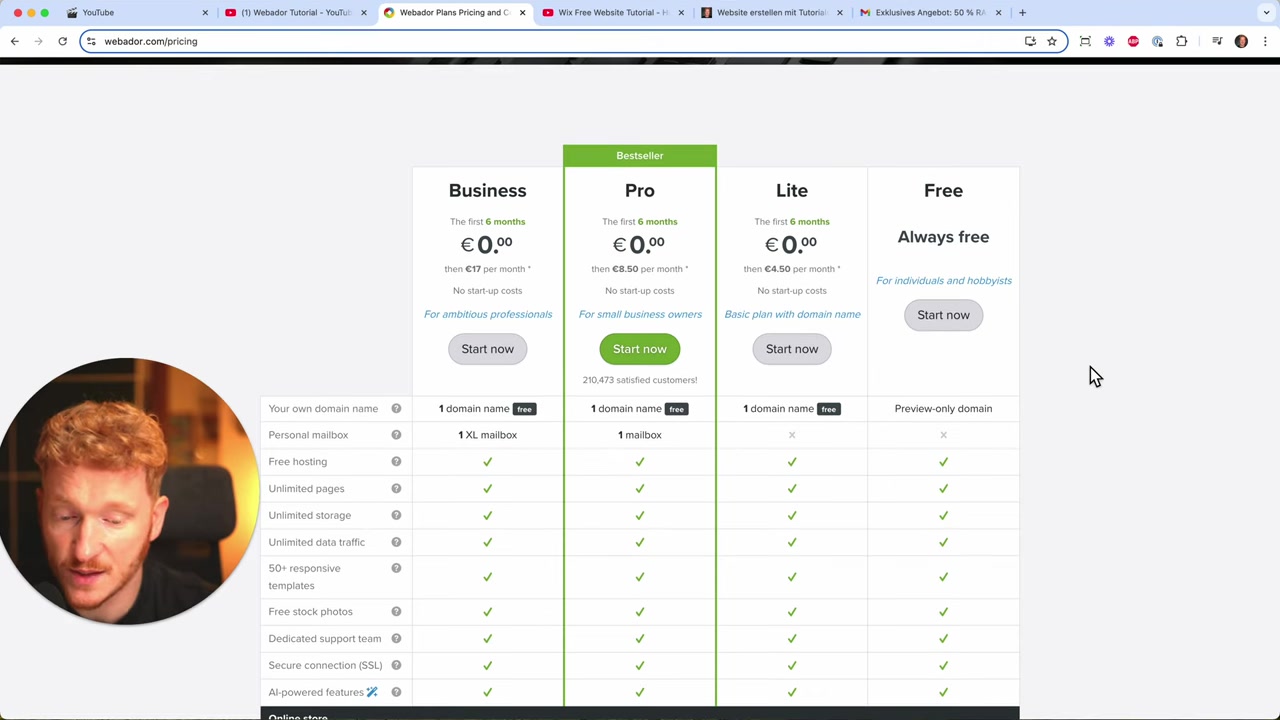Open help icon for Personal mailbox

[x=396, y=435]
